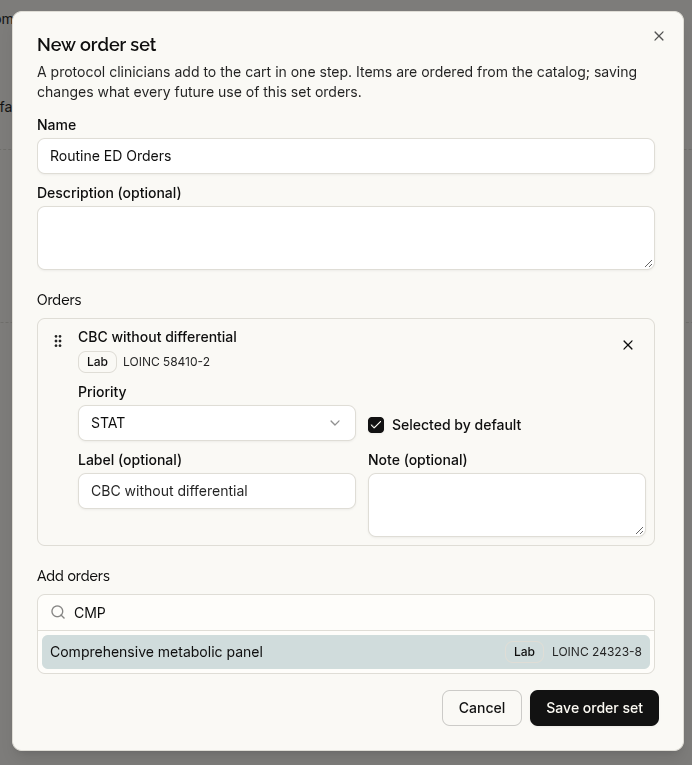692x765 pixels.
Task: Click the Lab badge in the CMP result
Action: coord(524,652)
